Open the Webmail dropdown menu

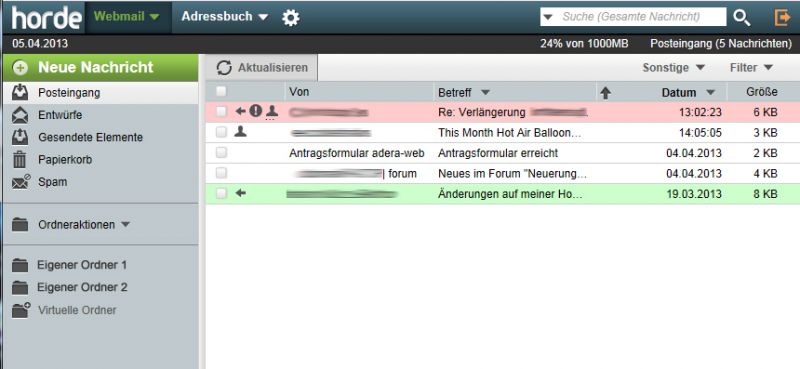(127, 17)
